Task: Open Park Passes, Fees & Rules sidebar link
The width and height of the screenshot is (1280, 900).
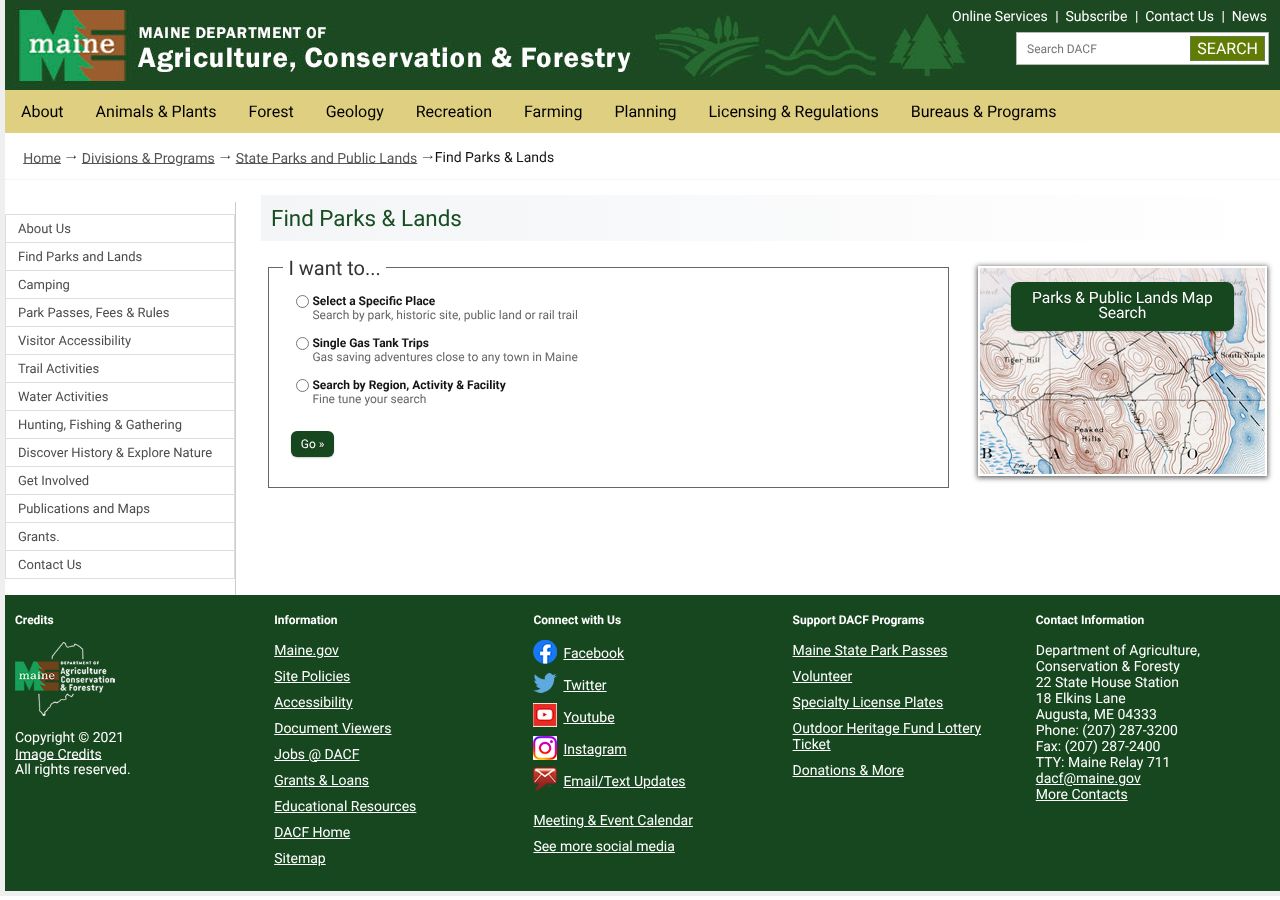Action: (x=120, y=313)
